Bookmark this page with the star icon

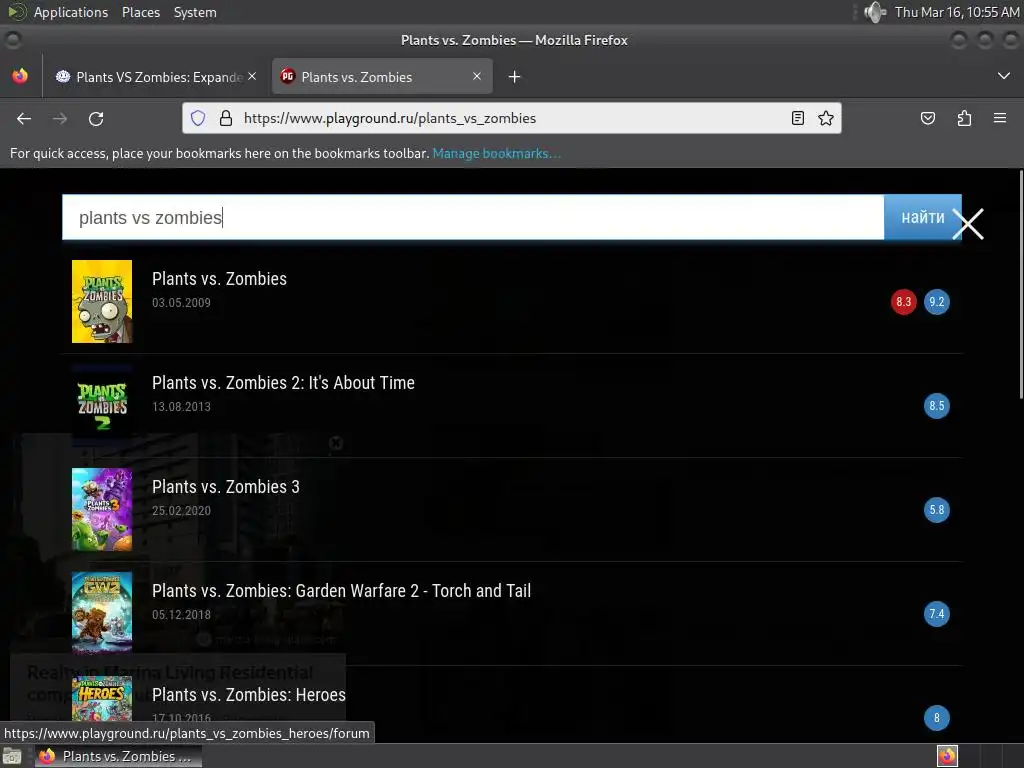coord(825,118)
